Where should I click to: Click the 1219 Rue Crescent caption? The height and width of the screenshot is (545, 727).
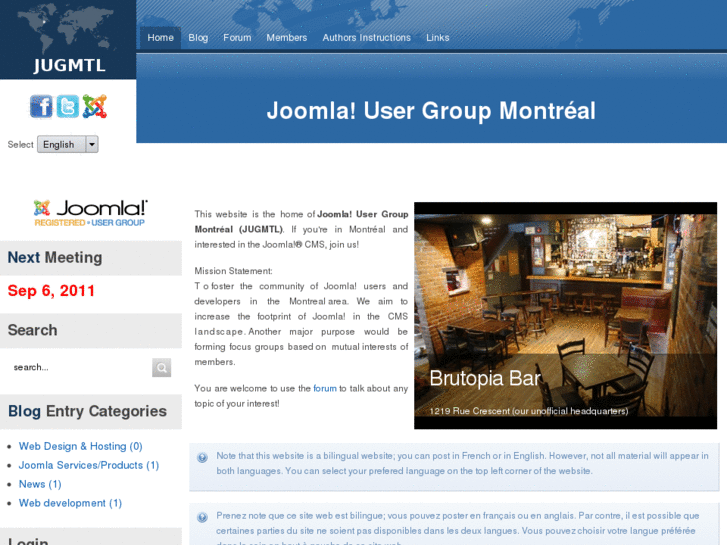529,411
